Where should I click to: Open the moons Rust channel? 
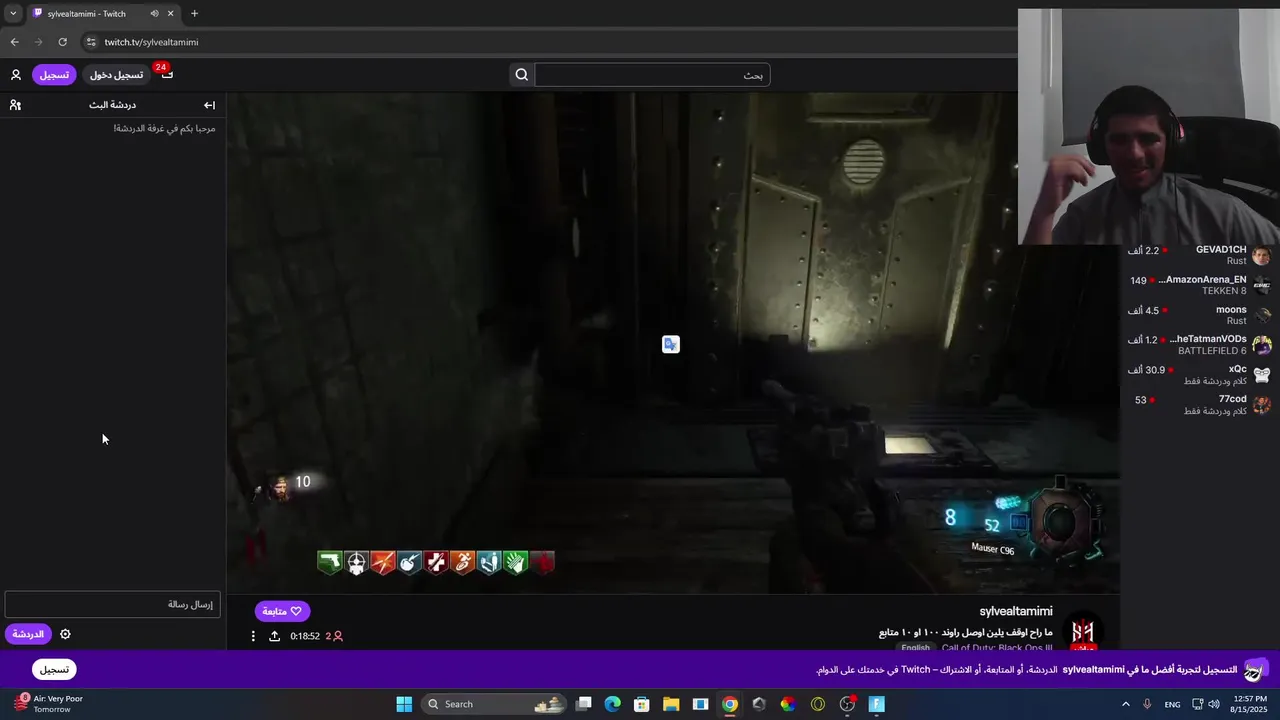coord(1198,315)
